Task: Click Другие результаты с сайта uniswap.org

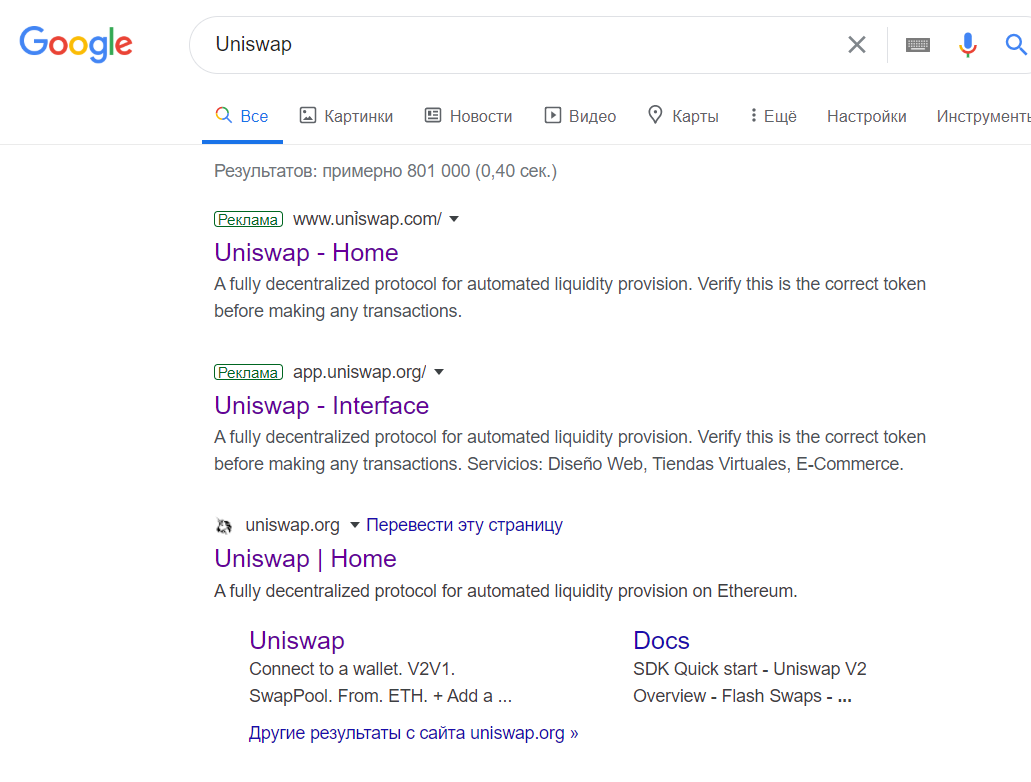Action: point(414,733)
